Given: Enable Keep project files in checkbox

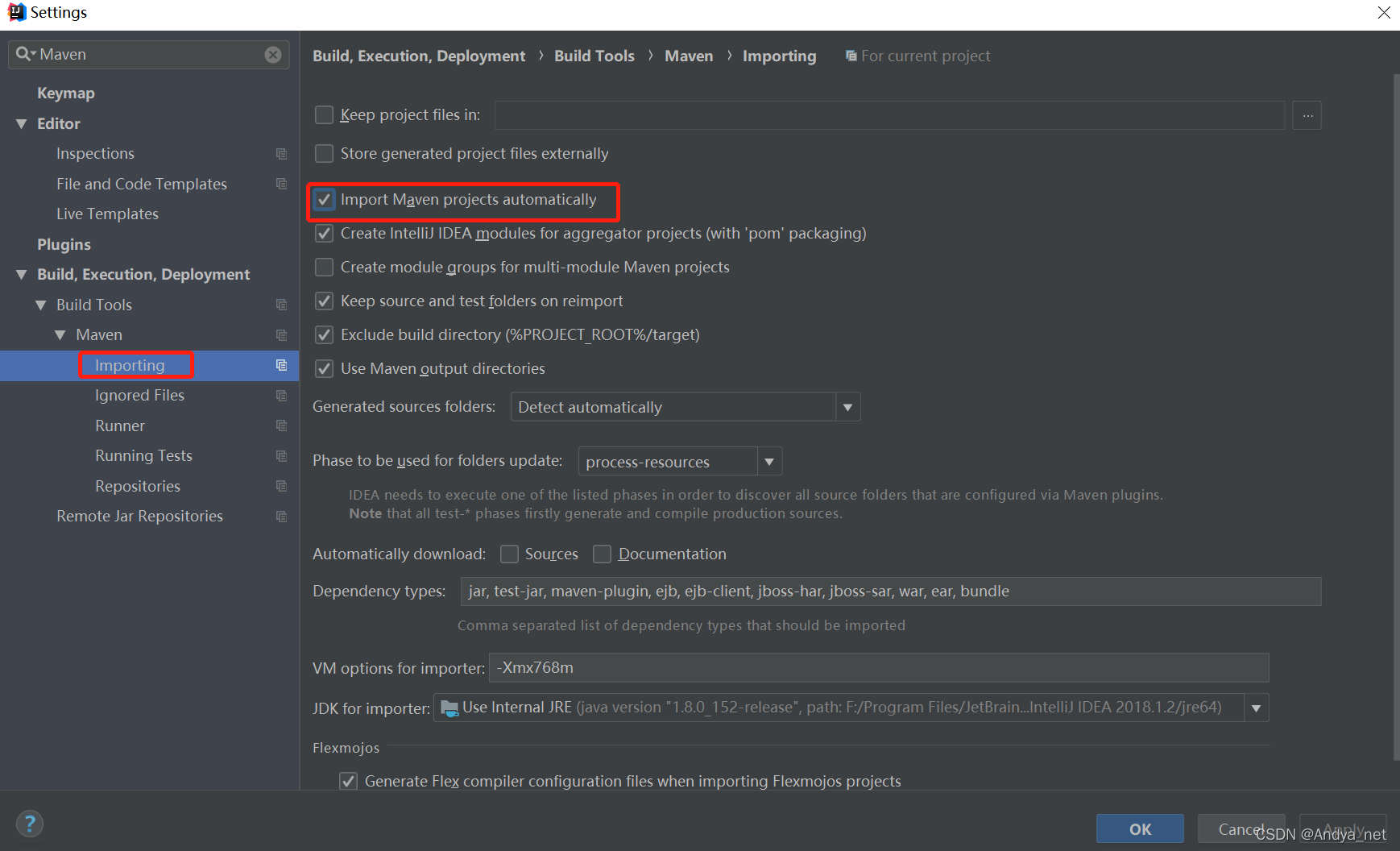Looking at the screenshot, I should 324,115.
